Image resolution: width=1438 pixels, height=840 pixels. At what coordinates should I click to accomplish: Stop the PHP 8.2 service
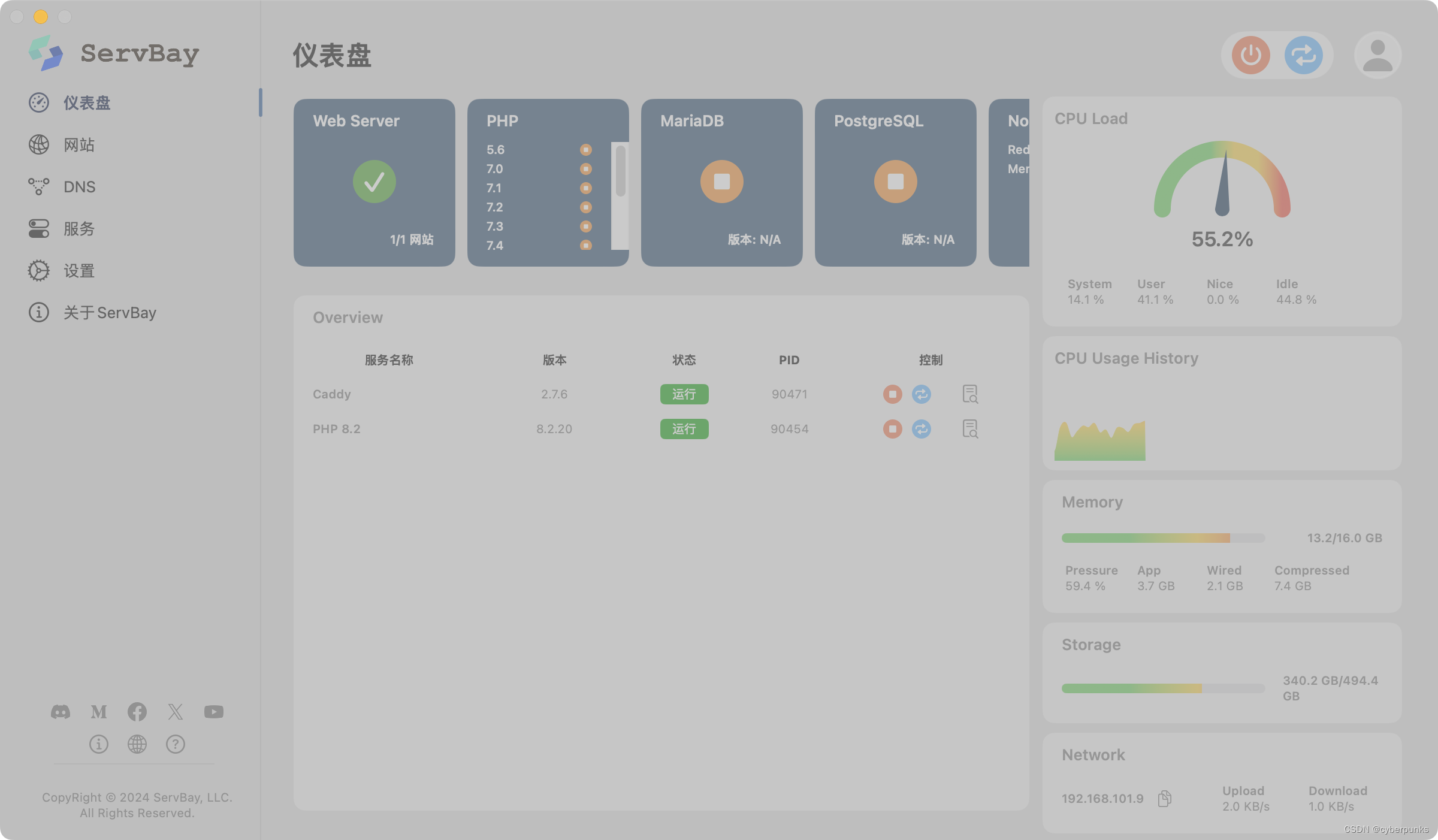(x=892, y=429)
